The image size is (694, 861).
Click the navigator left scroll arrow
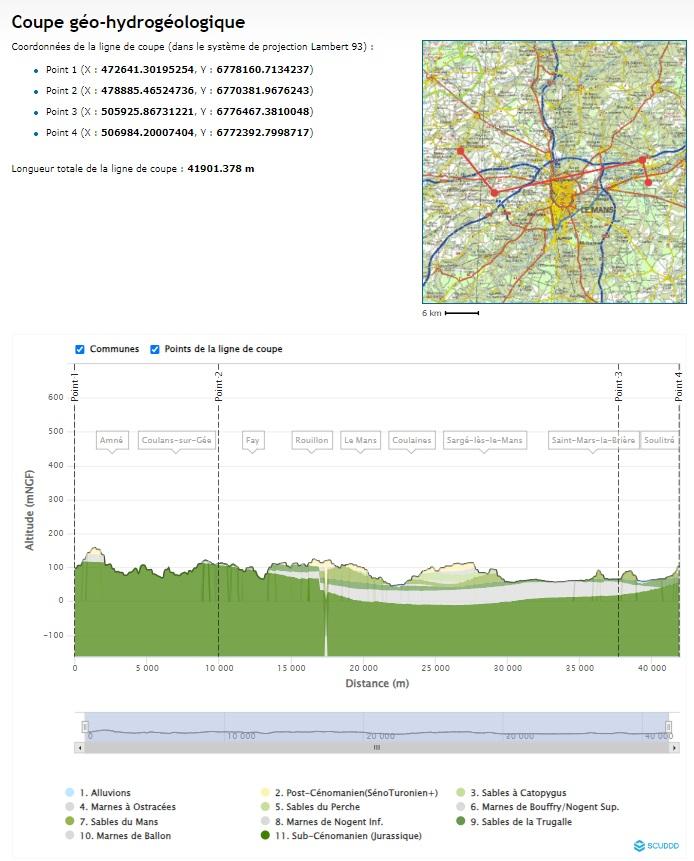(79, 747)
